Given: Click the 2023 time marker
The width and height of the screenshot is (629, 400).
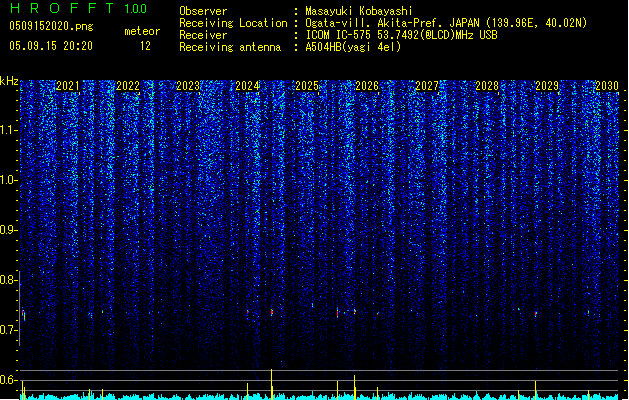Looking at the screenshot, I should (188, 86).
